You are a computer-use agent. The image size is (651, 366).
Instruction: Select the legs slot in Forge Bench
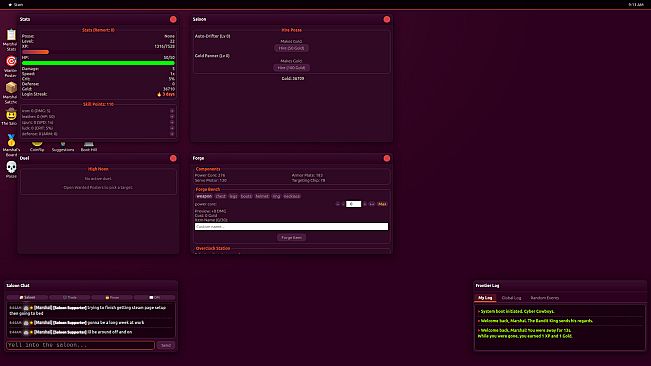click(233, 196)
